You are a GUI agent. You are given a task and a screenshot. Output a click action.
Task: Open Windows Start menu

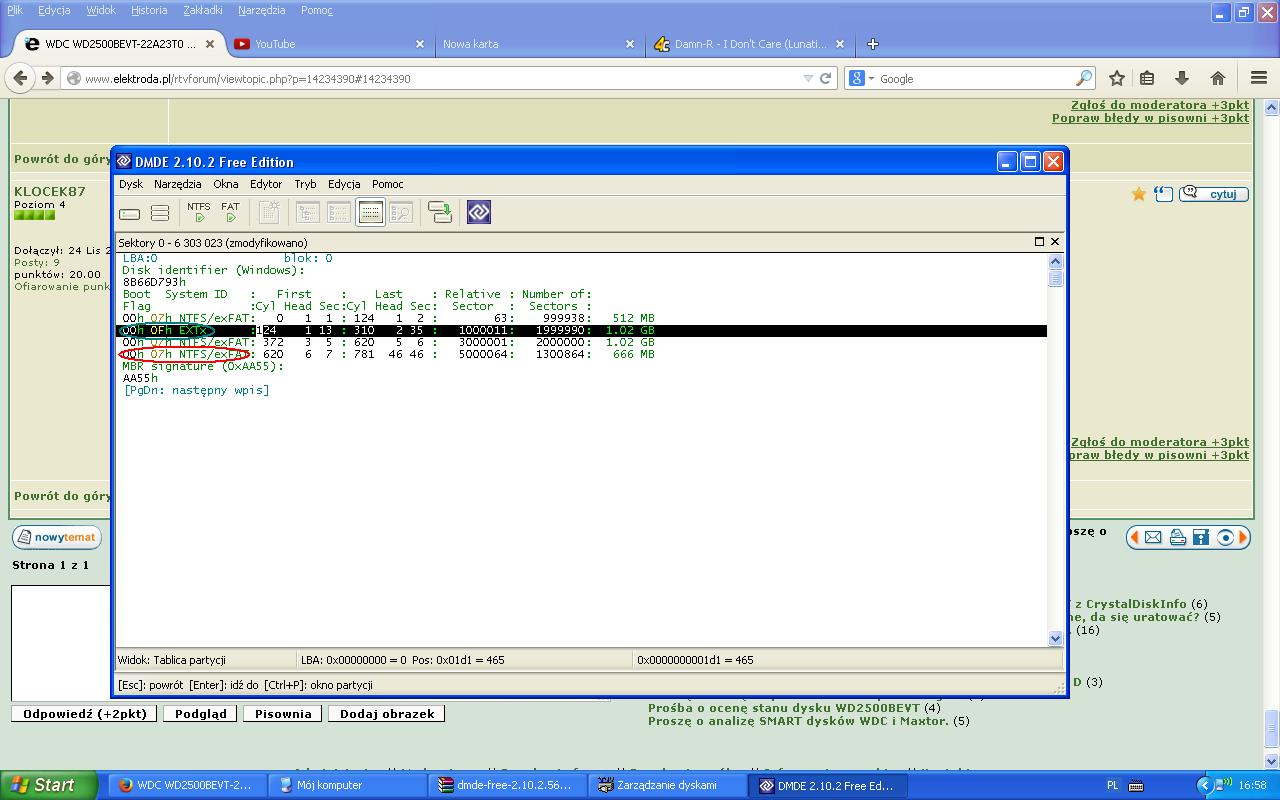[49, 785]
